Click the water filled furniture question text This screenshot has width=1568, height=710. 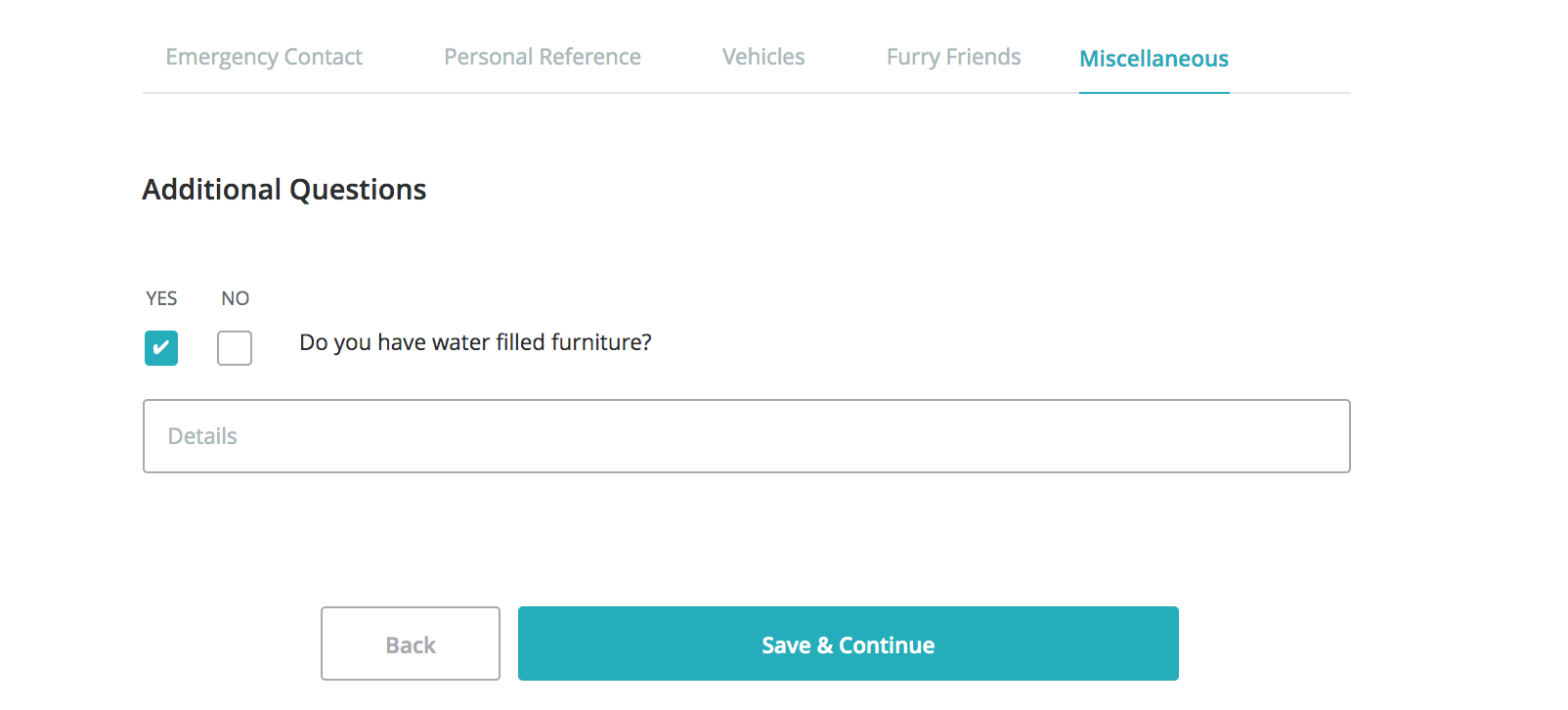point(475,342)
